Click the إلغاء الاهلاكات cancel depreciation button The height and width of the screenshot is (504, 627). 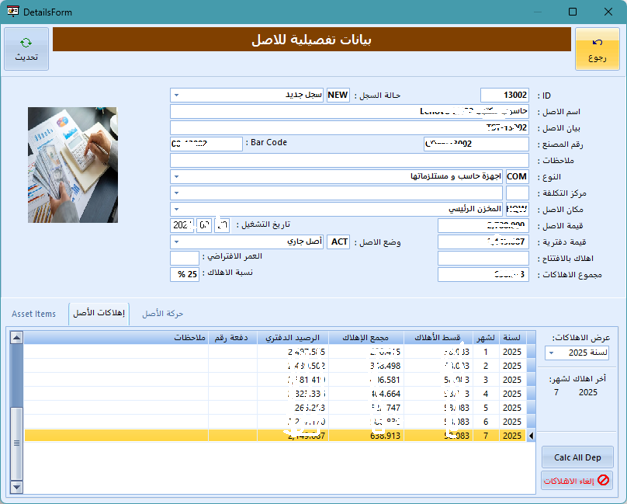coord(577,480)
